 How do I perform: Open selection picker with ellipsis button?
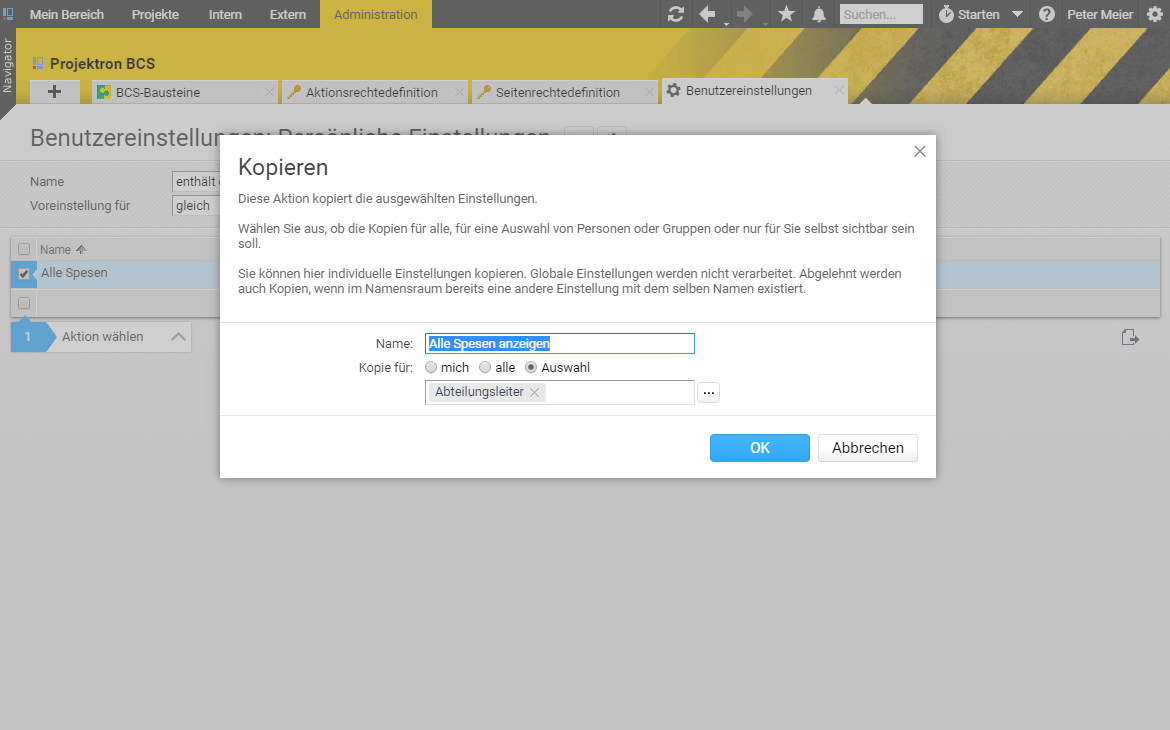coord(708,393)
